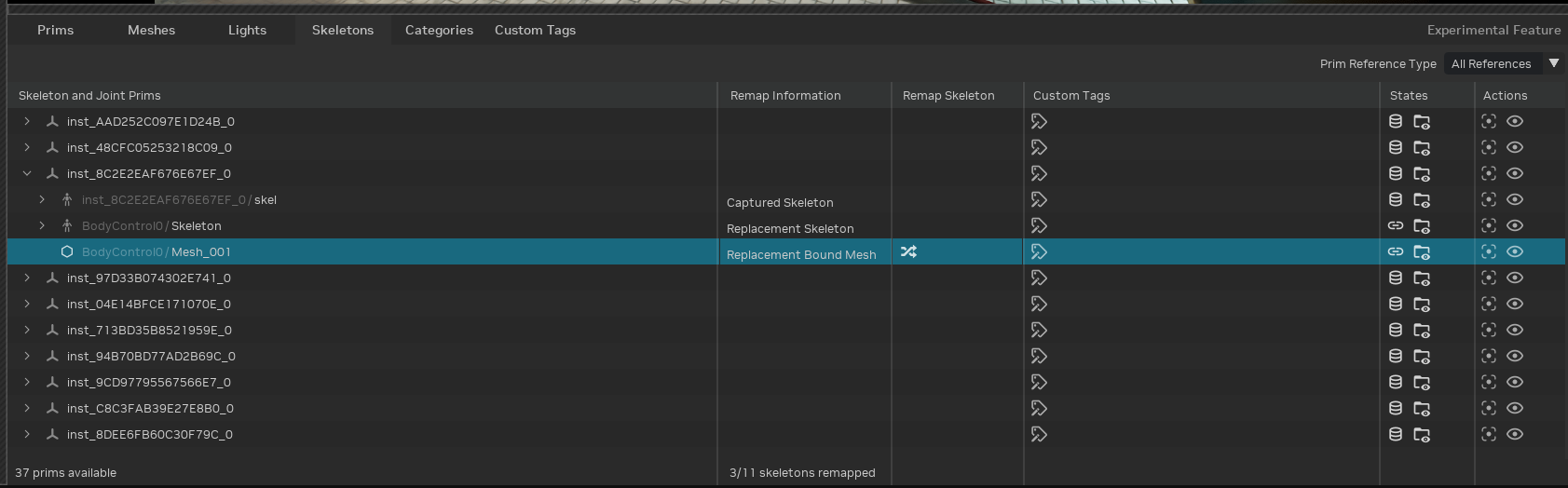Viewport: 1568px width, 488px height.
Task: Select inst_C8C3FAB39E27E8B0_0 row
Action: tap(150, 408)
